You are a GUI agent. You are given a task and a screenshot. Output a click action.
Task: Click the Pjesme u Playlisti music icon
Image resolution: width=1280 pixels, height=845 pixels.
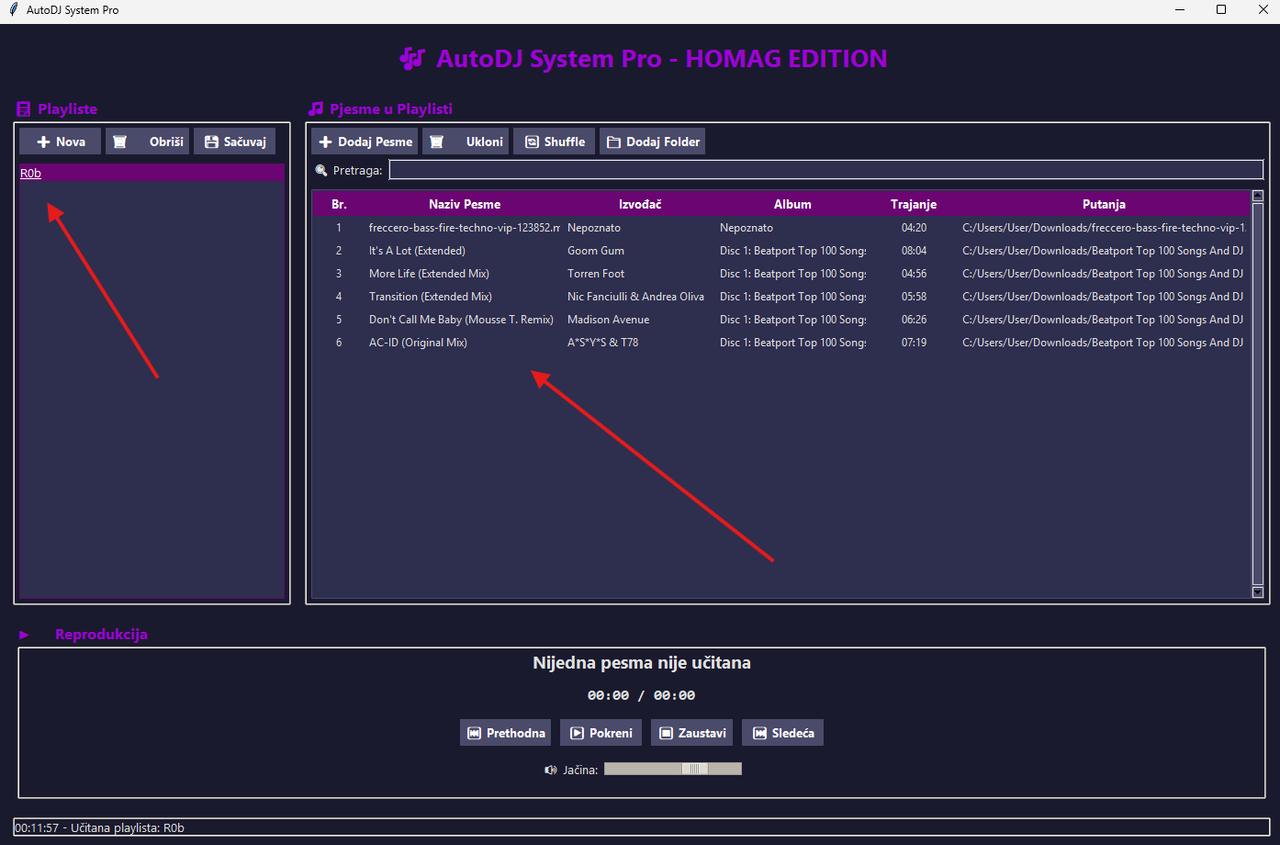click(x=316, y=109)
